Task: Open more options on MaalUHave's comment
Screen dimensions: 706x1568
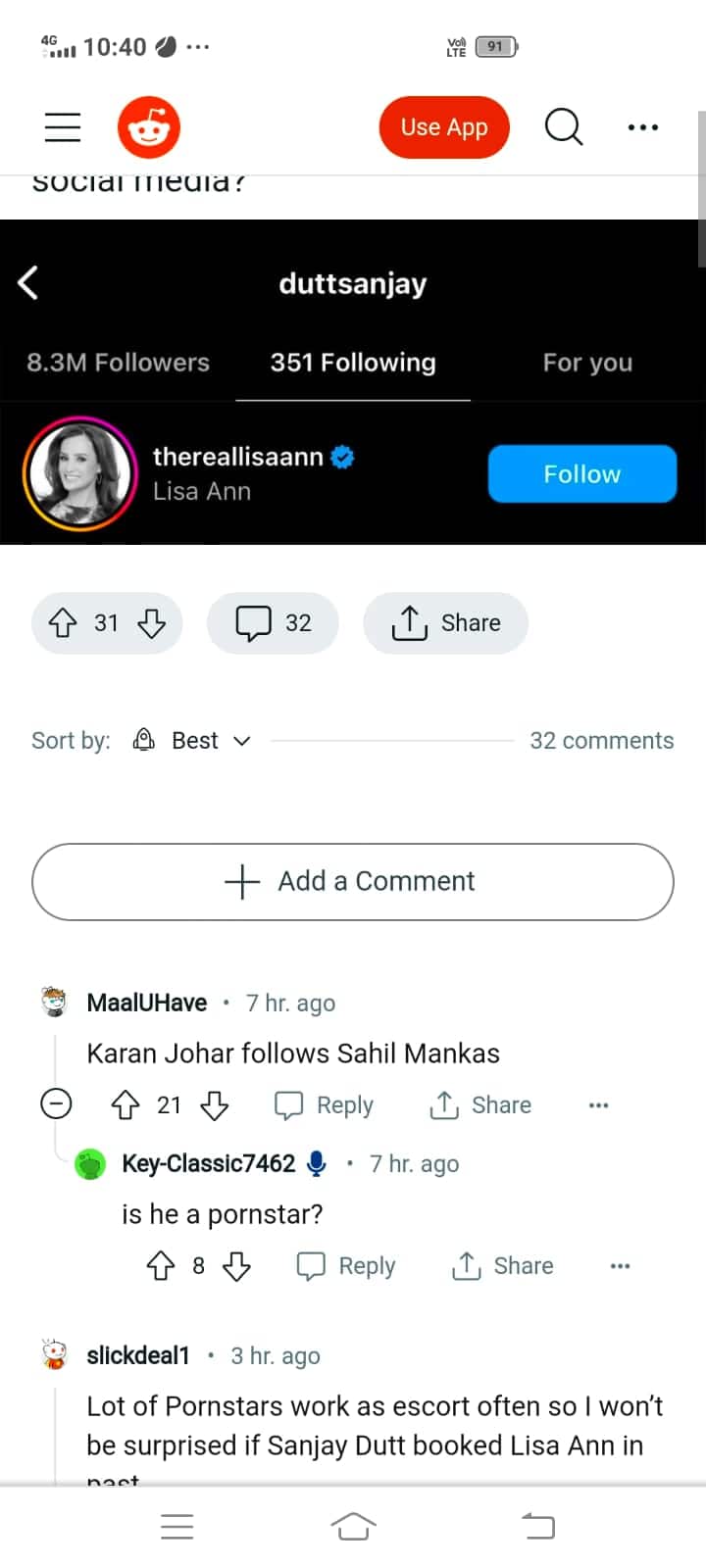Action: click(598, 1105)
